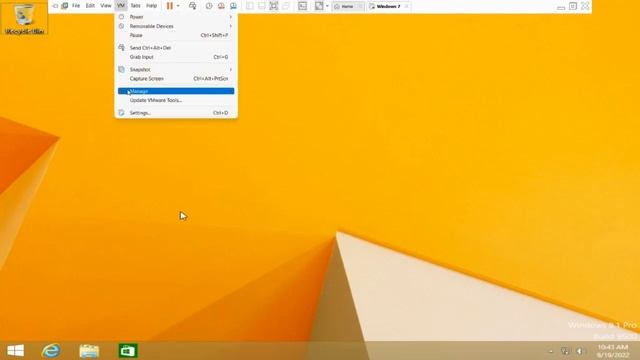Viewport: 640px width, 360px height.
Task: Click the manage snapshots toolbar icon
Action: (233, 6)
